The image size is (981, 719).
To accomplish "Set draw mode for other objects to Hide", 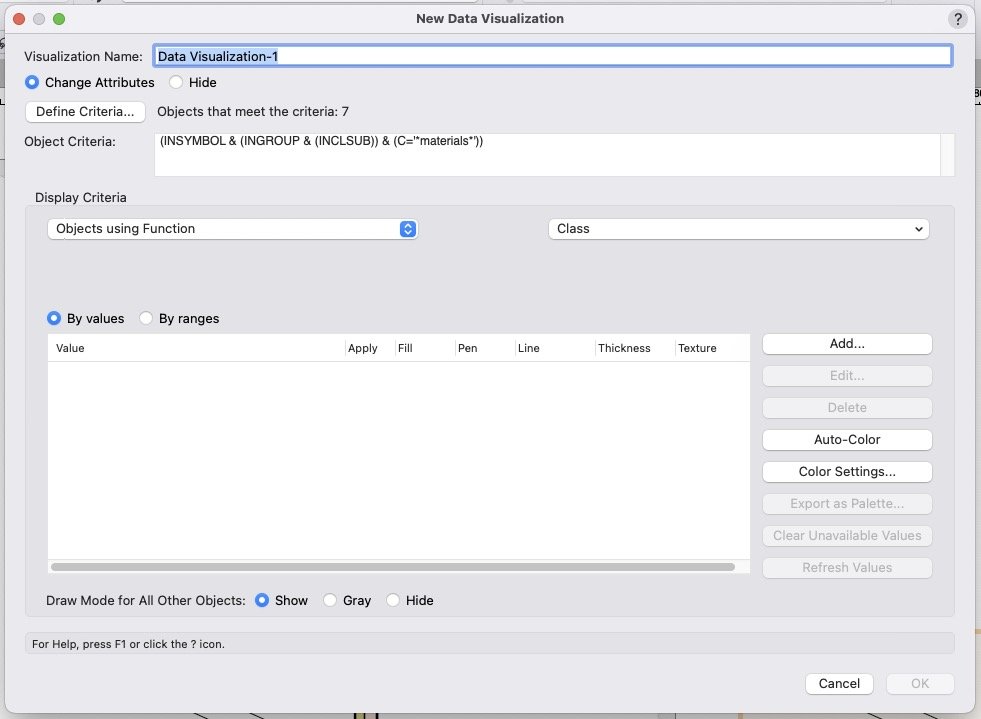I will [x=393, y=600].
